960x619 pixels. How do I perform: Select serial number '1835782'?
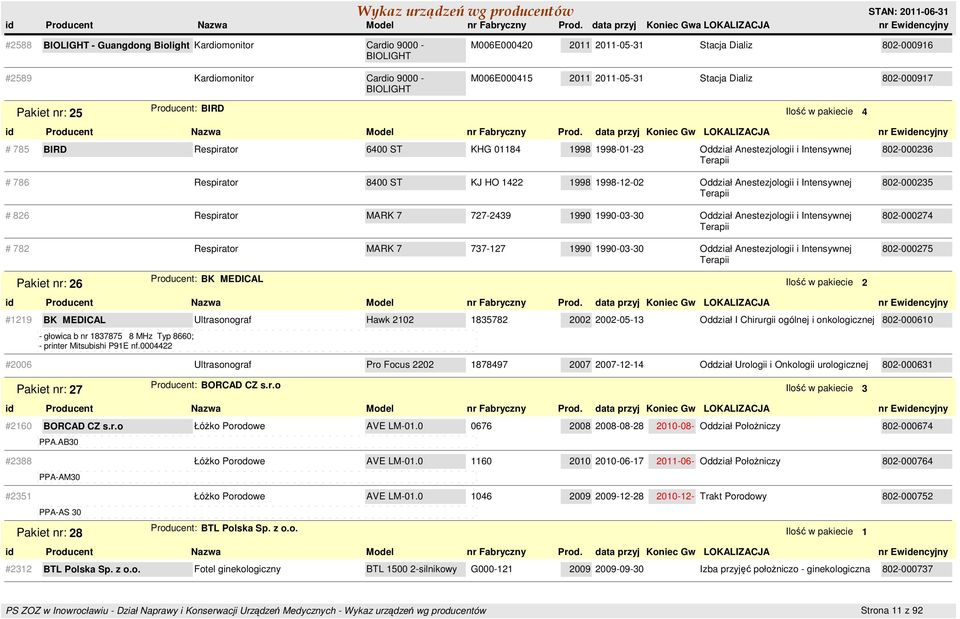(489, 320)
